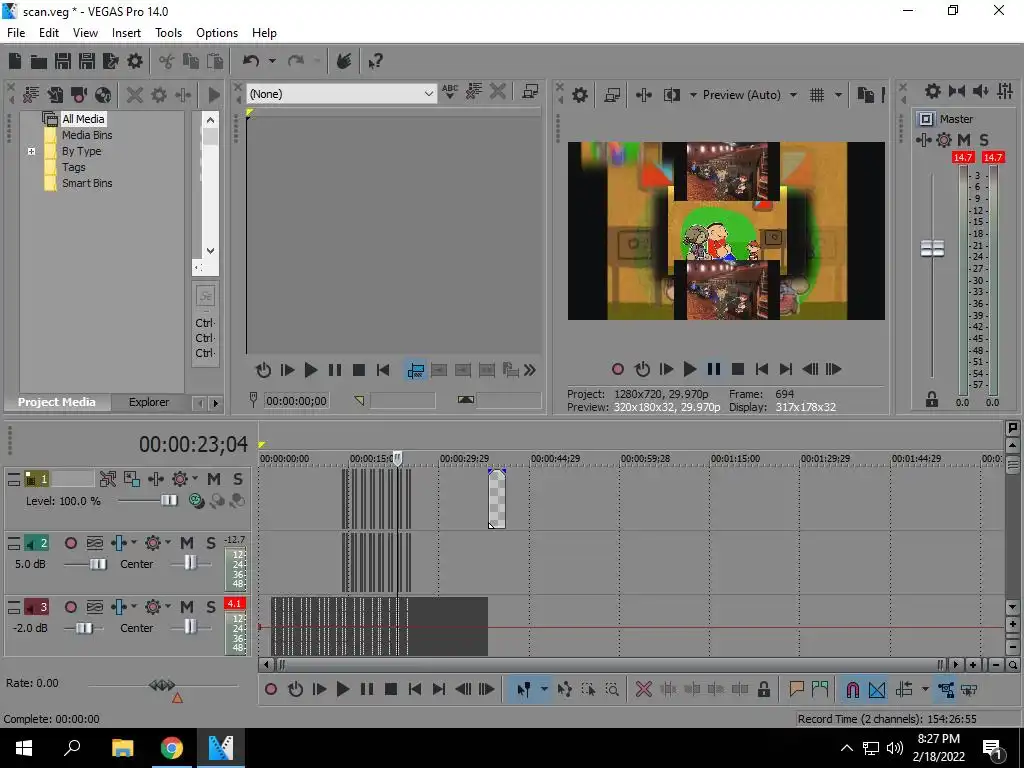Mute video track 1 with M
The image size is (1024, 768).
pyautogui.click(x=214, y=479)
